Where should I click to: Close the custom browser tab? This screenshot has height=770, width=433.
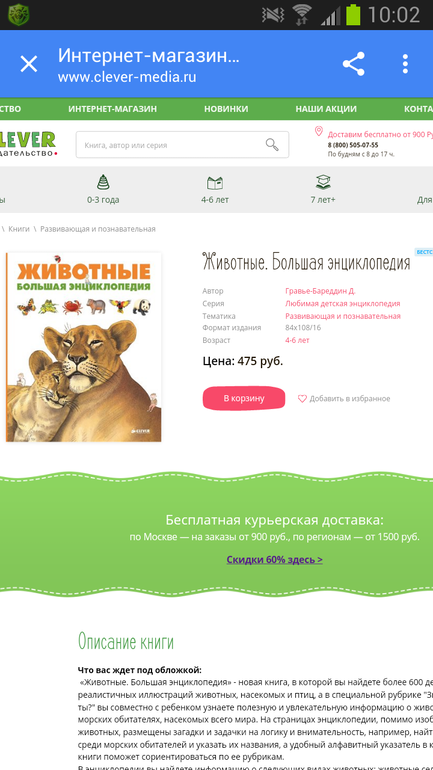pyautogui.click(x=28, y=64)
